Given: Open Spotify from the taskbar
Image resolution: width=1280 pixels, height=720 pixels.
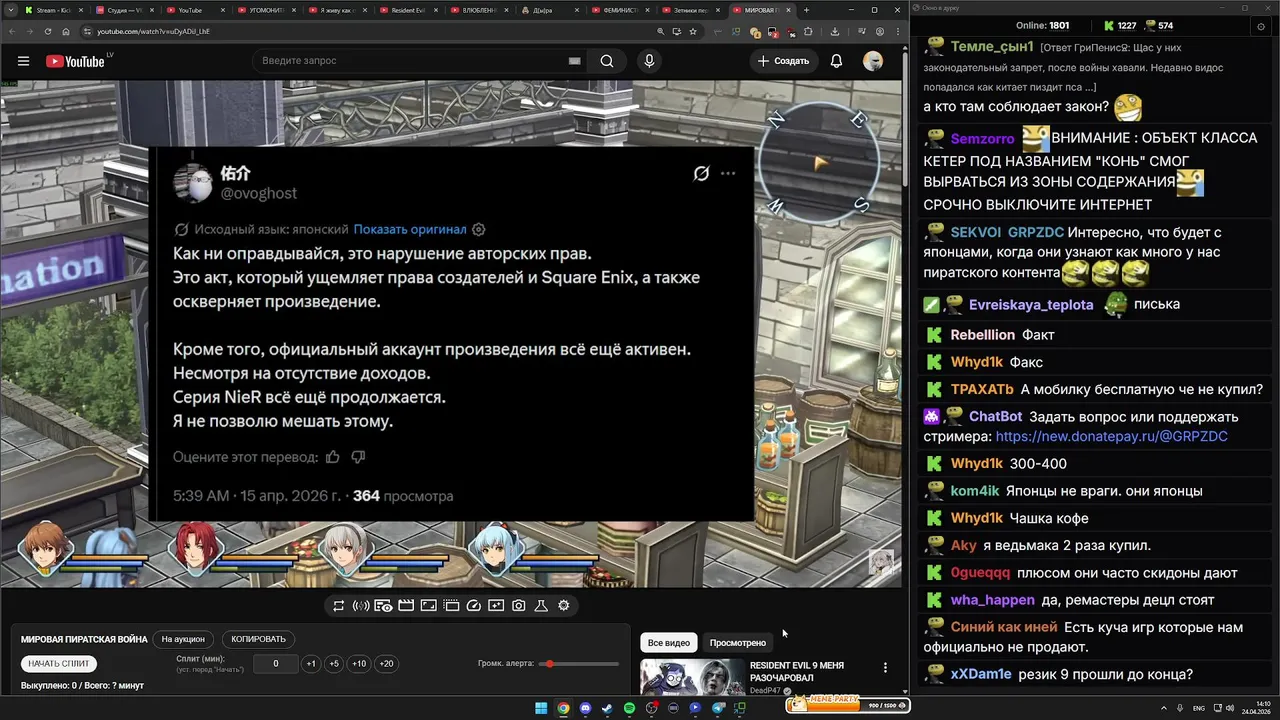Looking at the screenshot, I should click(629, 708).
